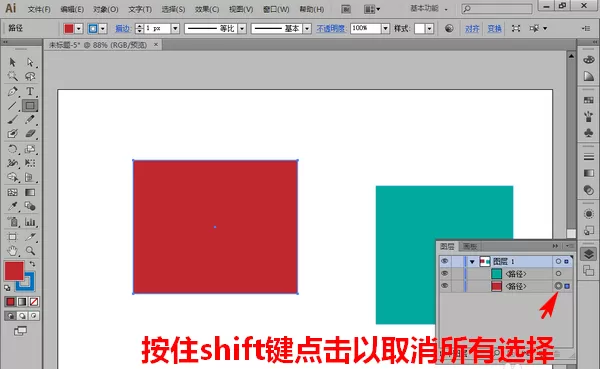Image resolution: width=600 pixels, height=369 pixels.
Task: Select the Pen tool
Action: coord(12,91)
